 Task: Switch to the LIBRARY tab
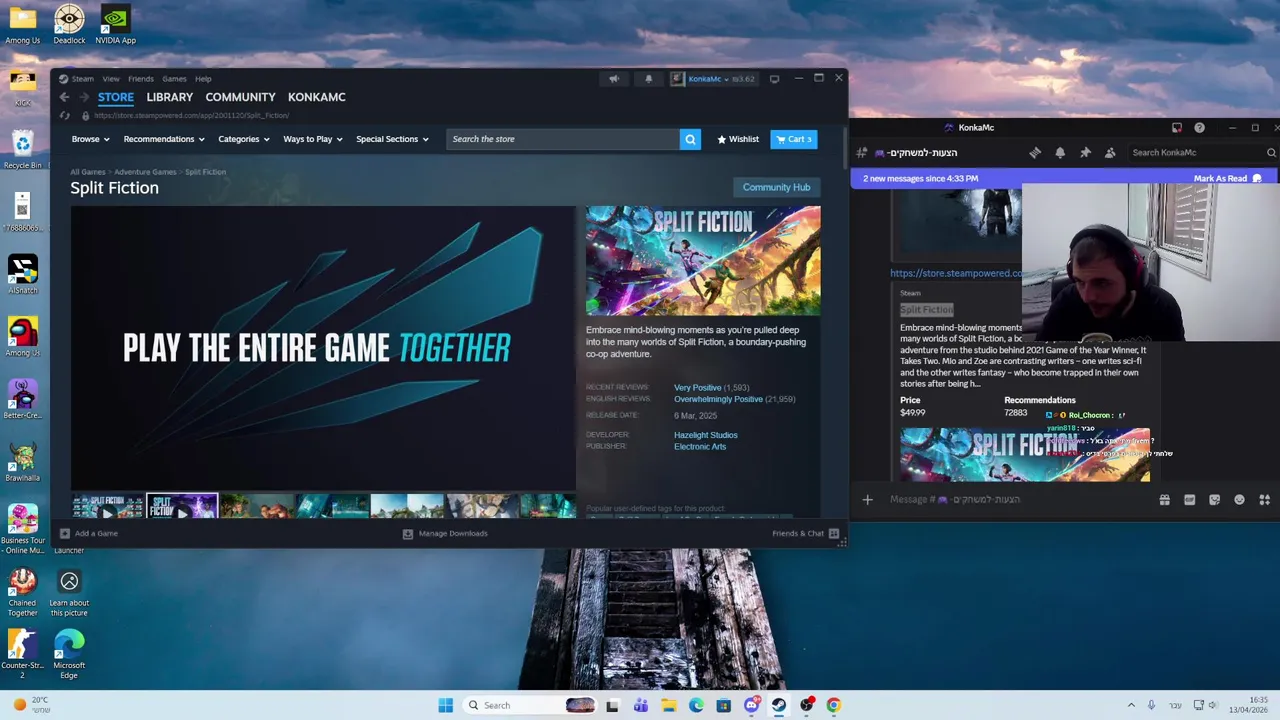(169, 97)
